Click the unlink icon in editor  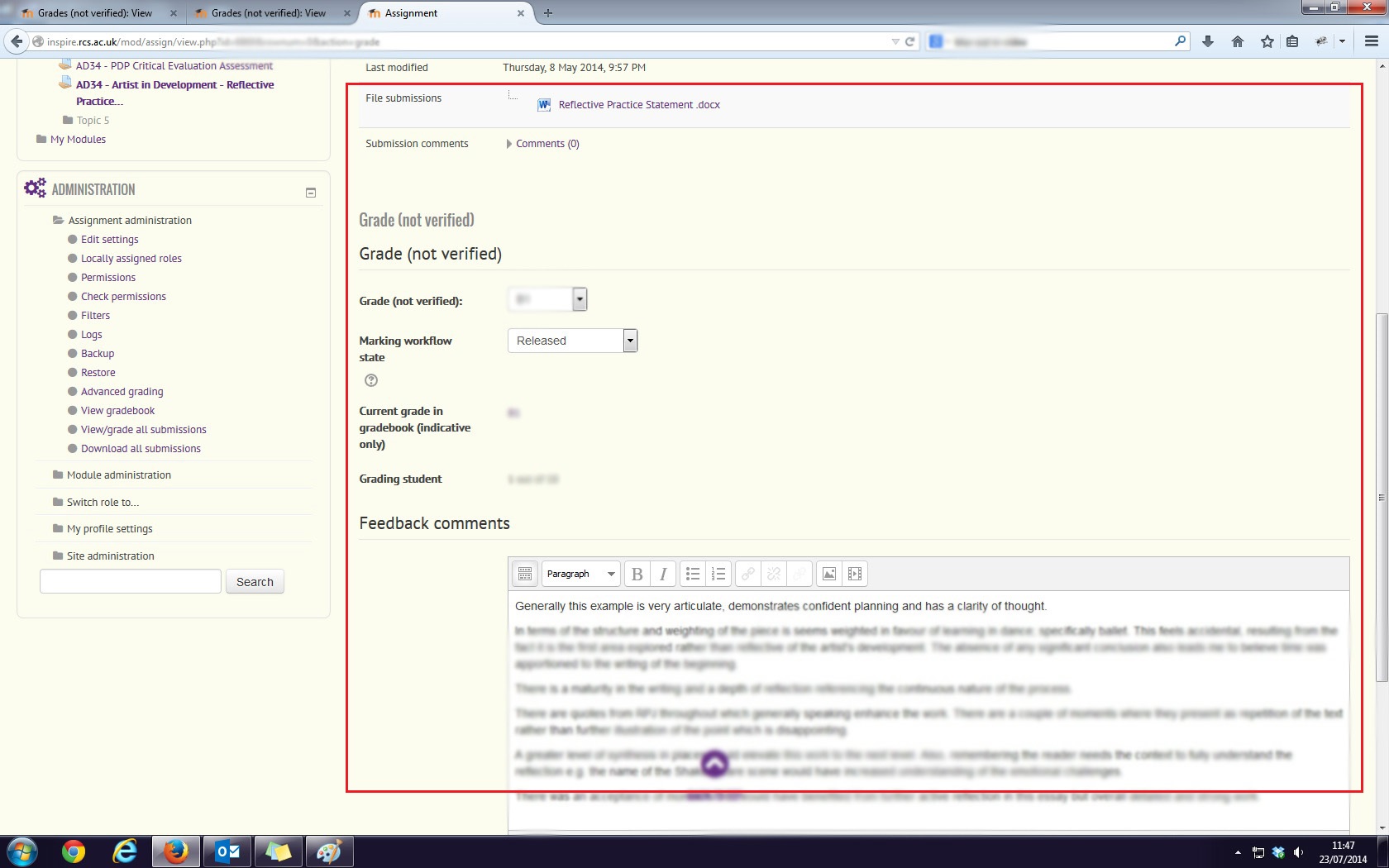click(x=774, y=574)
